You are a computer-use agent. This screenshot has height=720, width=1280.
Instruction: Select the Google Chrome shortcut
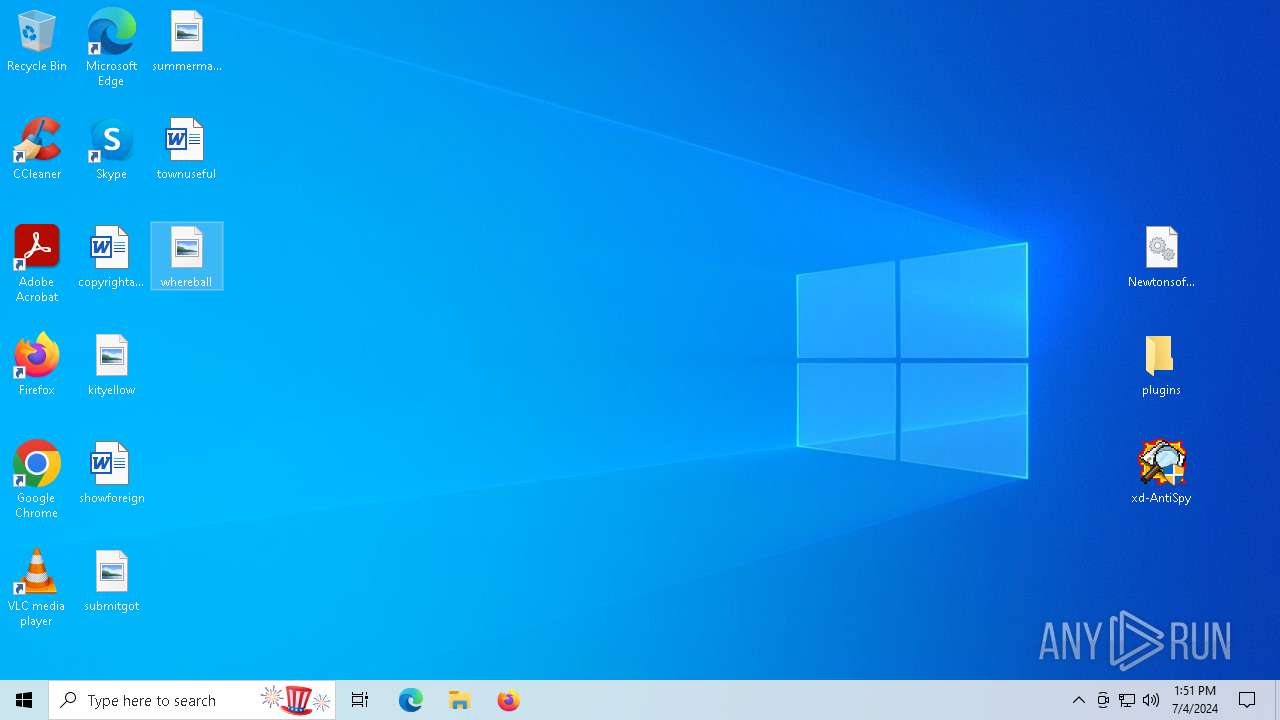click(37, 480)
